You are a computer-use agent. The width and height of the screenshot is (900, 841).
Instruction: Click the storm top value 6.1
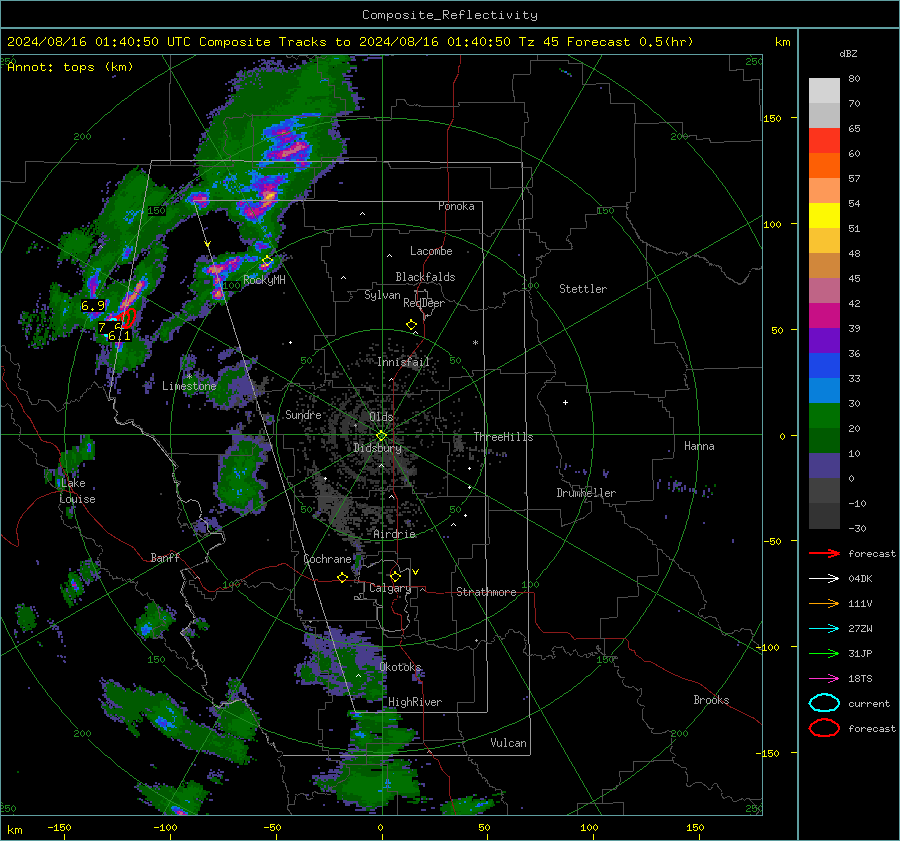tap(119, 336)
